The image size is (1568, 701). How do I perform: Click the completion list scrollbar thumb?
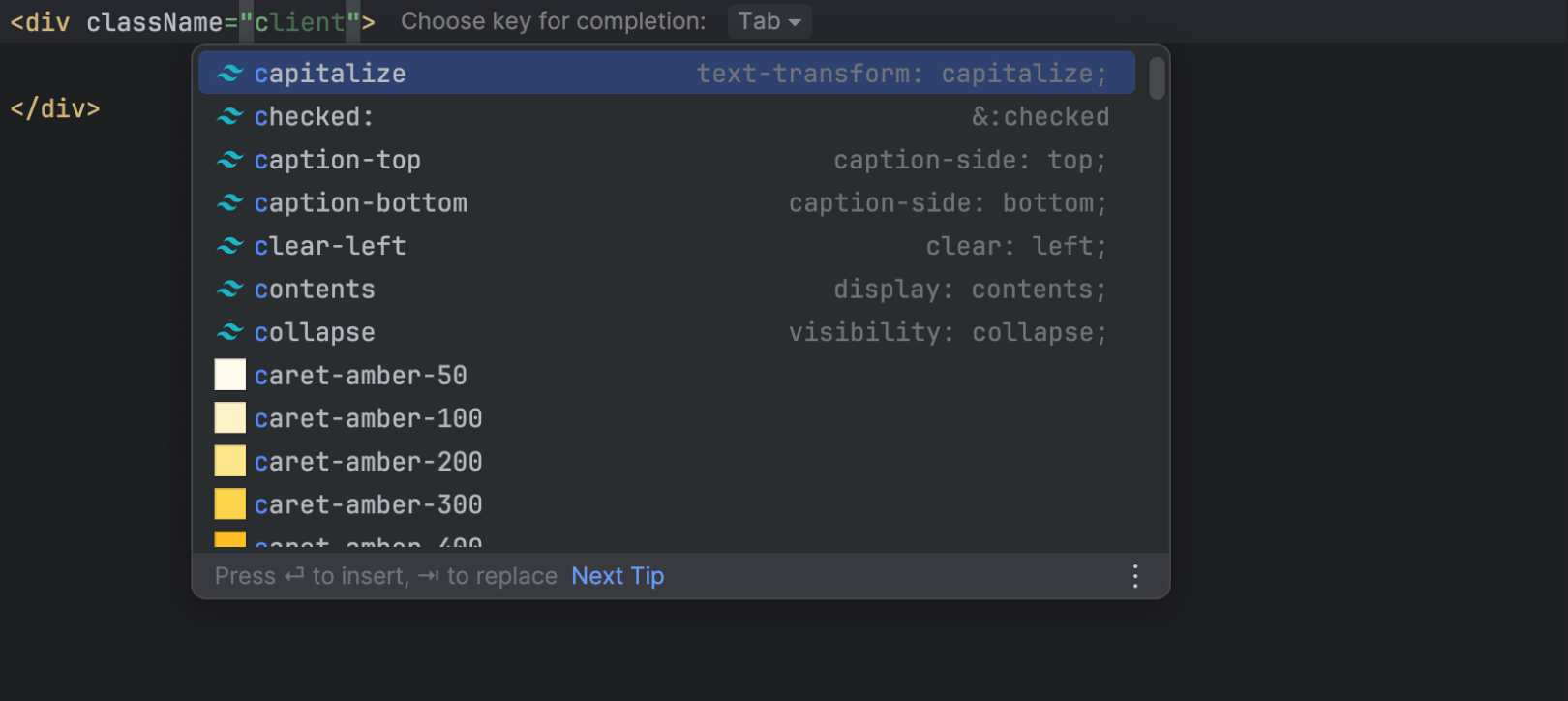coord(1157,78)
